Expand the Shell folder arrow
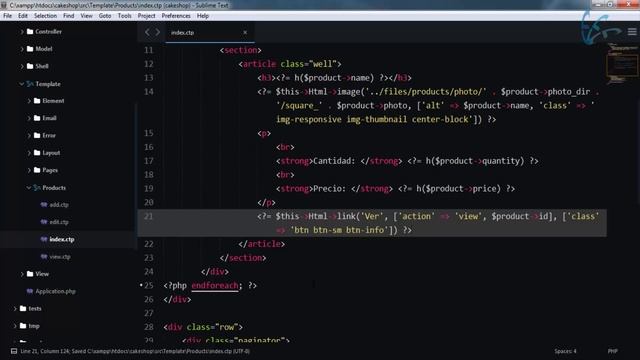Screen dimensions: 640x360 [x=22, y=66]
